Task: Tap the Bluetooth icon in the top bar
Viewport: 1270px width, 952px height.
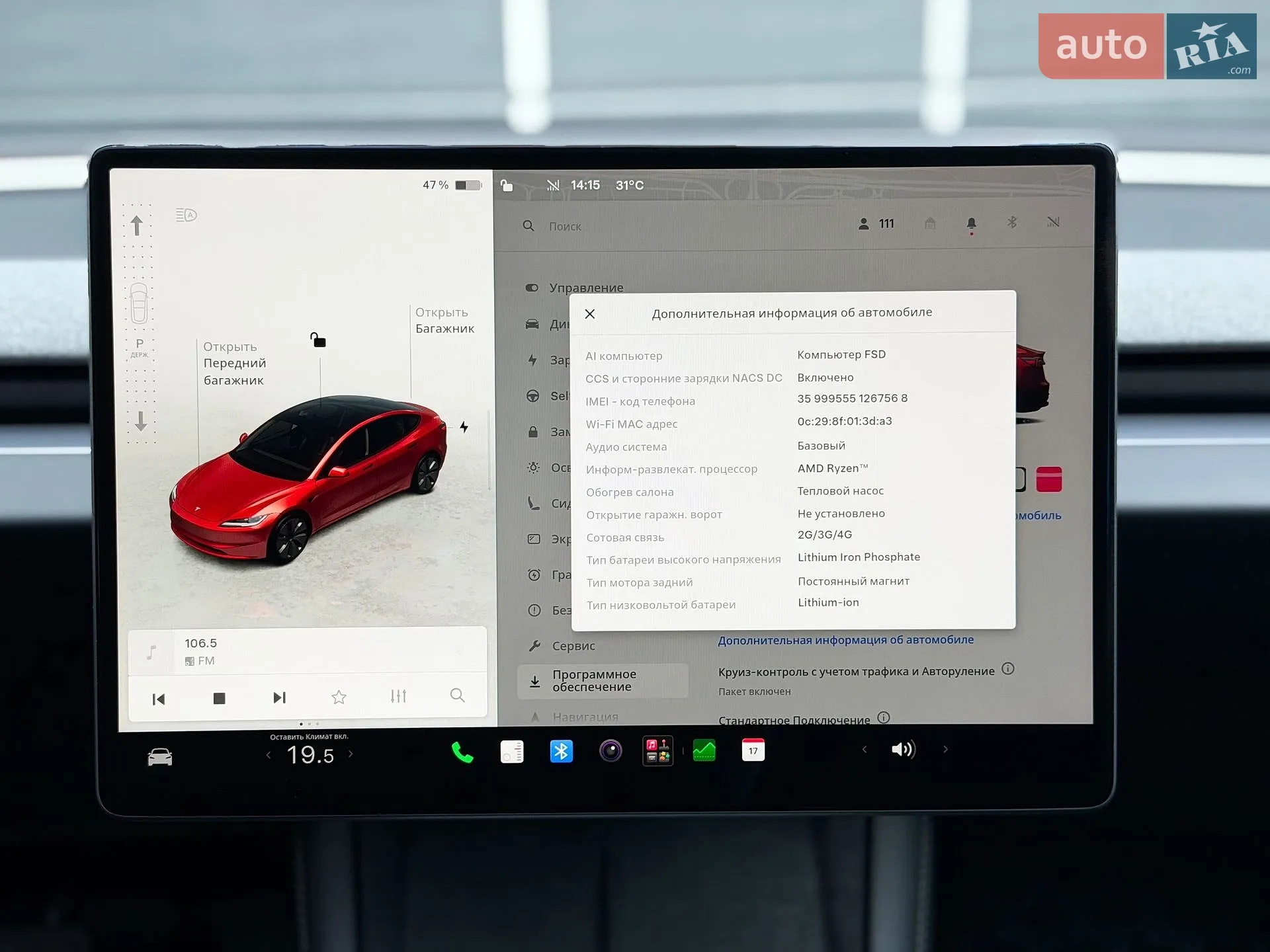Action: point(1012,222)
